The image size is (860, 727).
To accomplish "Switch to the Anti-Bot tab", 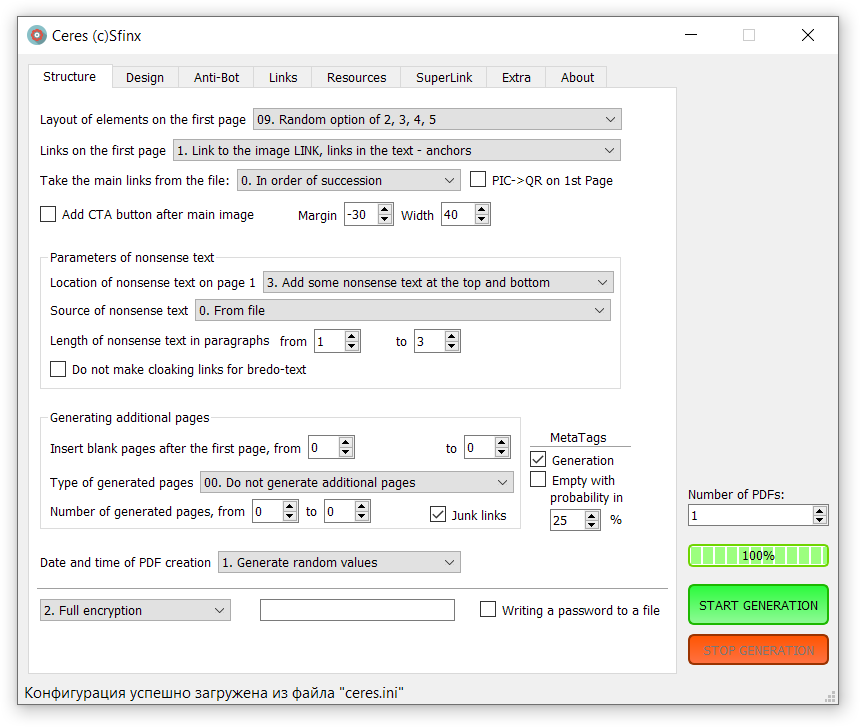I will pos(216,78).
